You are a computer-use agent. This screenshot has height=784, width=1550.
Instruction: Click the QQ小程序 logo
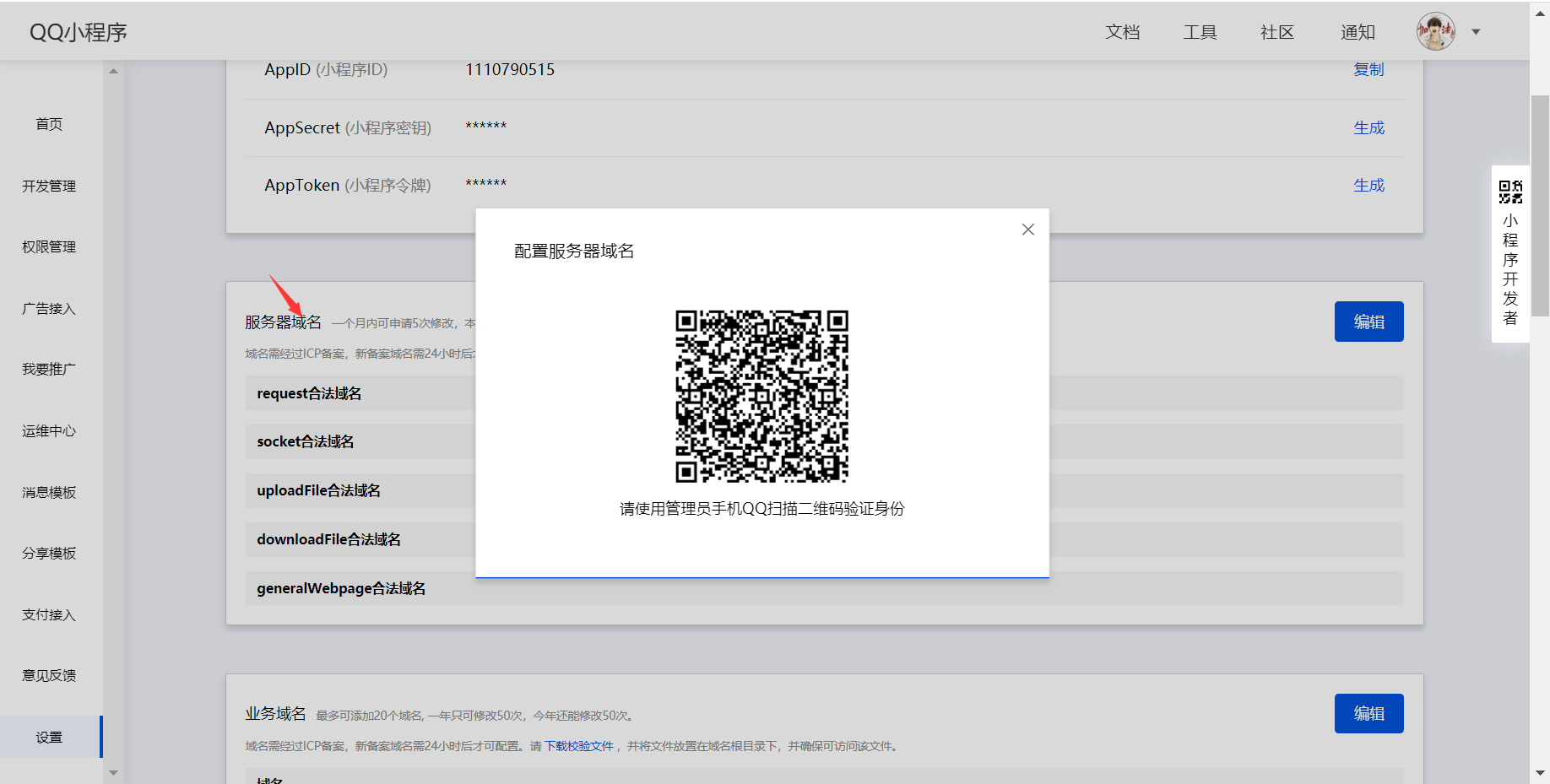coord(78,32)
